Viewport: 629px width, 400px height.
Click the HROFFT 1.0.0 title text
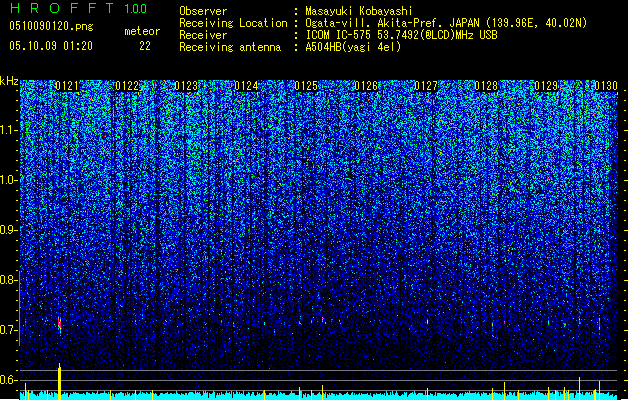[x=78, y=8]
